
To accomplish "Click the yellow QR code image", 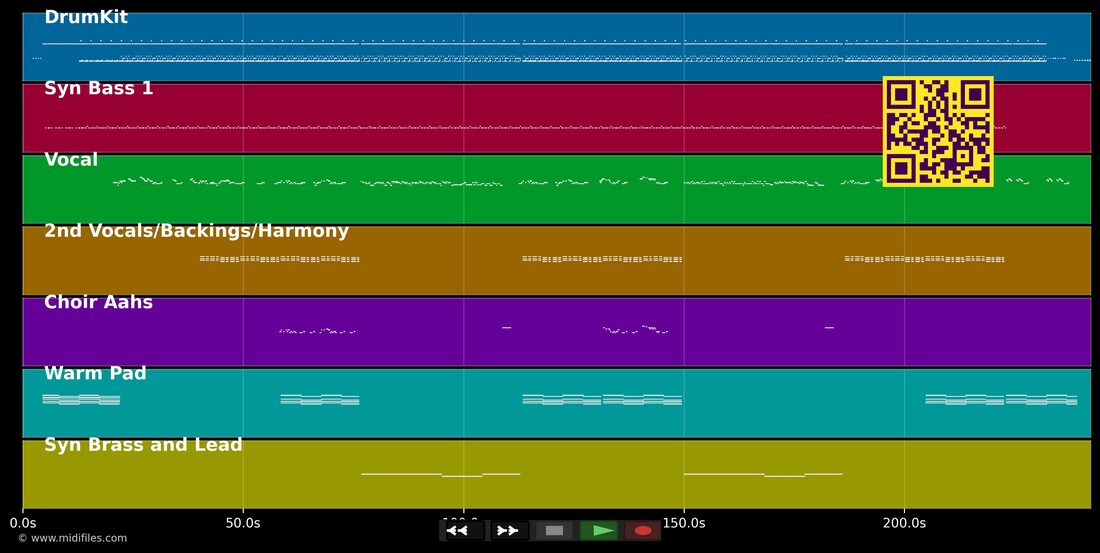I will point(938,131).
